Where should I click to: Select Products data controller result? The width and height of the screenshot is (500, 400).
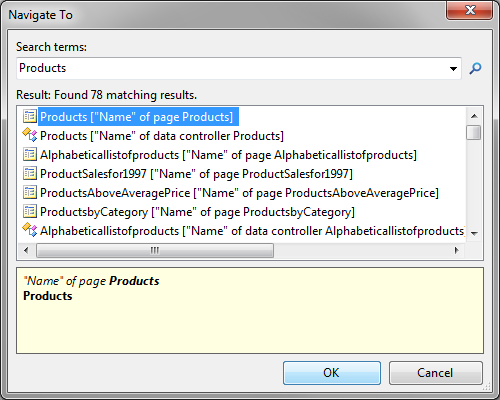pos(162,136)
